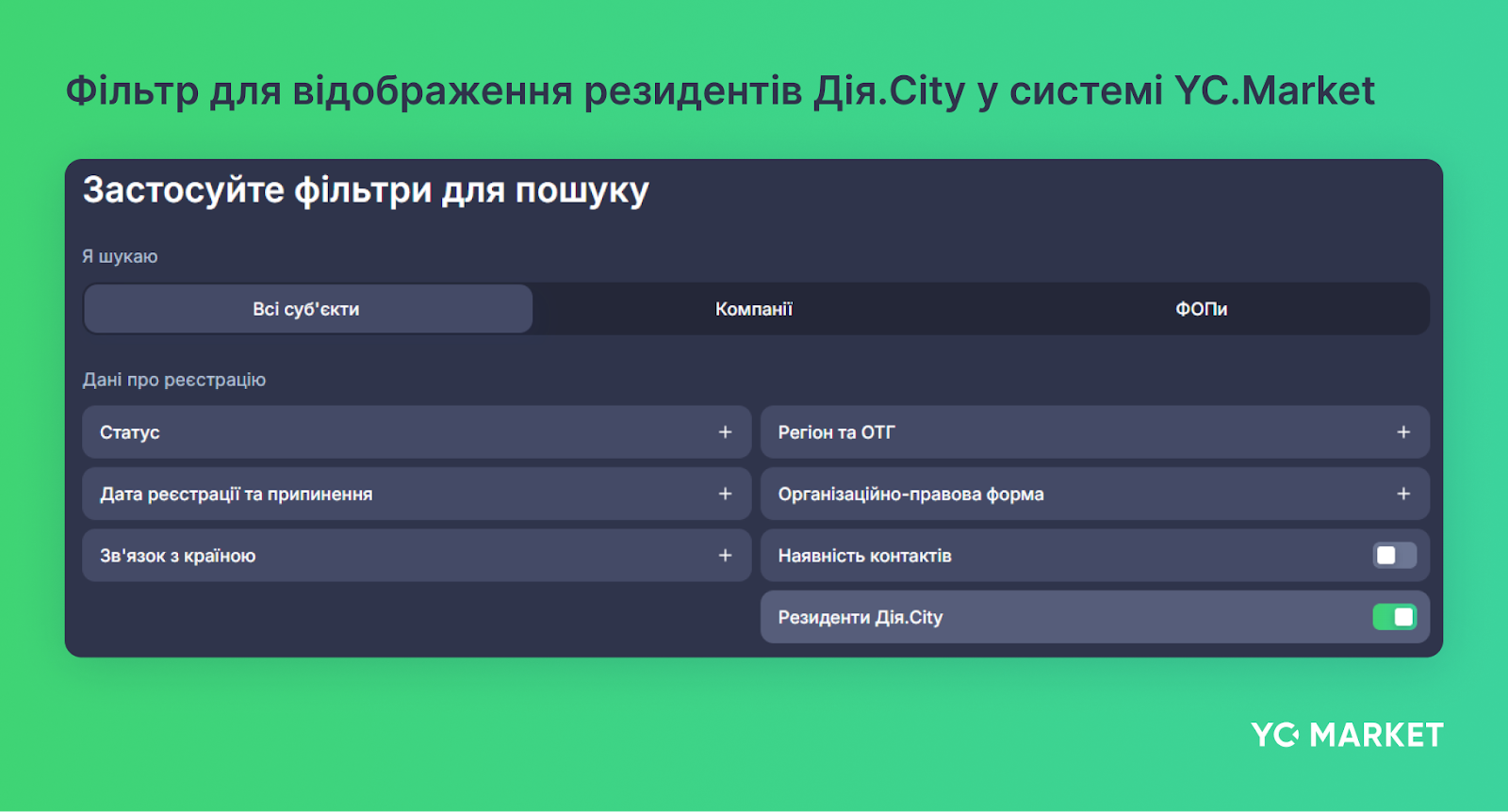The height and width of the screenshot is (812, 1508).
Task: Click the Наявність контактів label
Action: [x=864, y=556]
